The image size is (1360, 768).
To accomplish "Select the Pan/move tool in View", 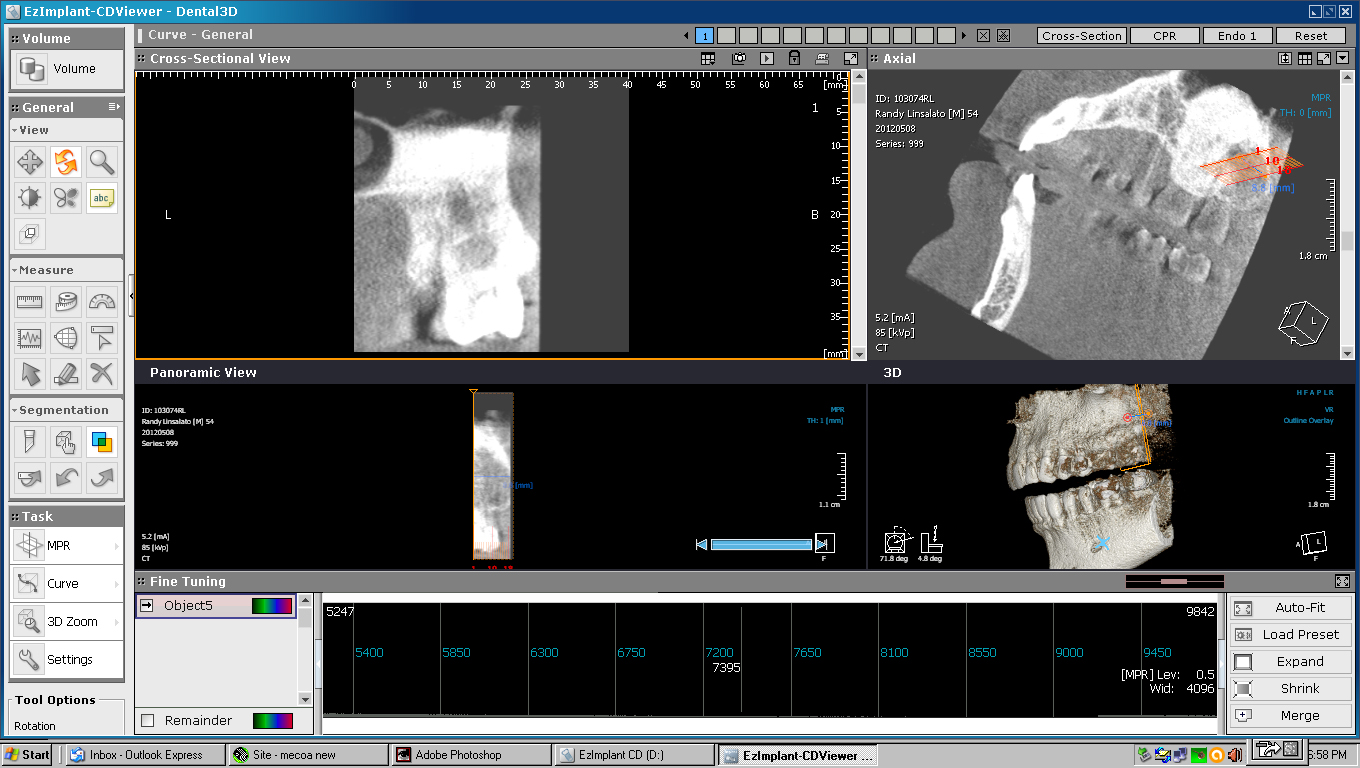I will 30,162.
